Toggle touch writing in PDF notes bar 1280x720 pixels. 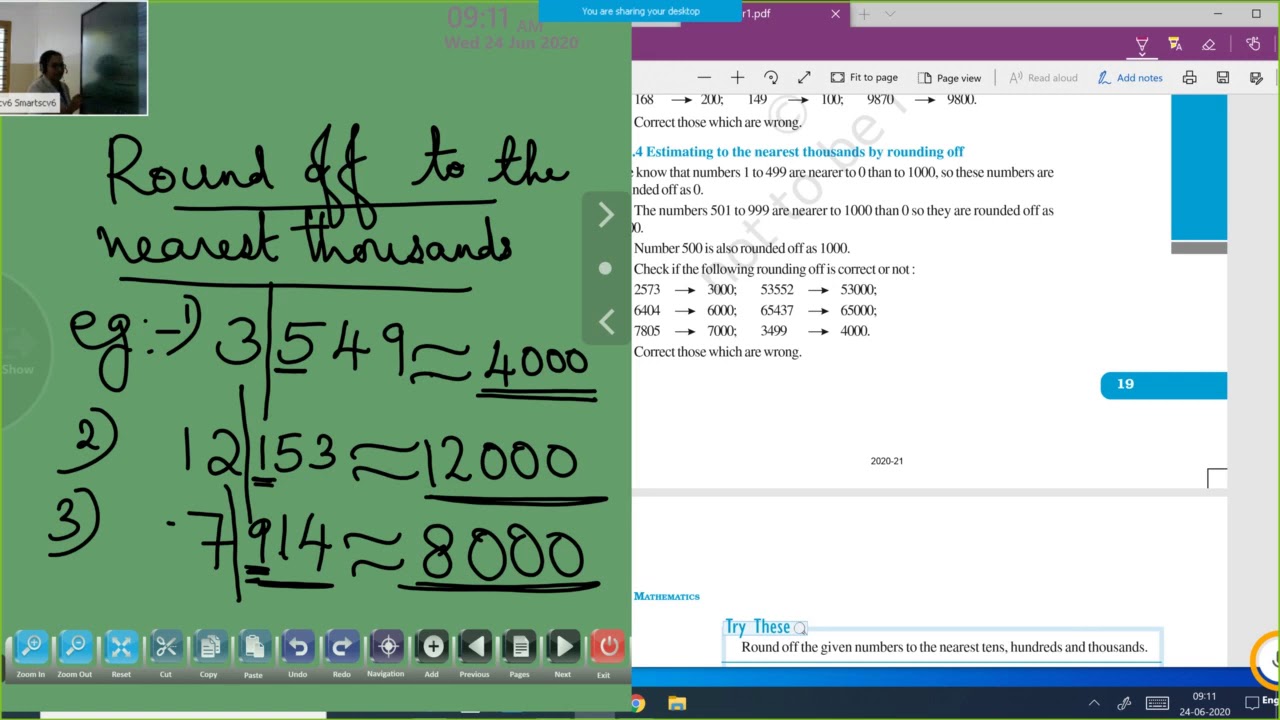(1253, 44)
